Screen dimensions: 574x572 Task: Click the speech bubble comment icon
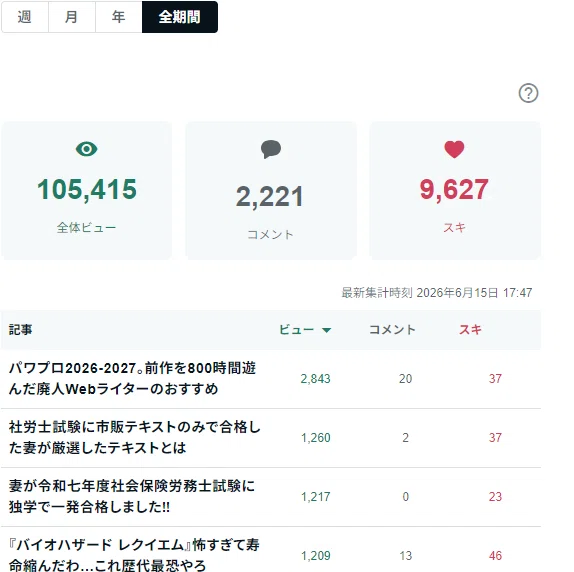(x=271, y=149)
